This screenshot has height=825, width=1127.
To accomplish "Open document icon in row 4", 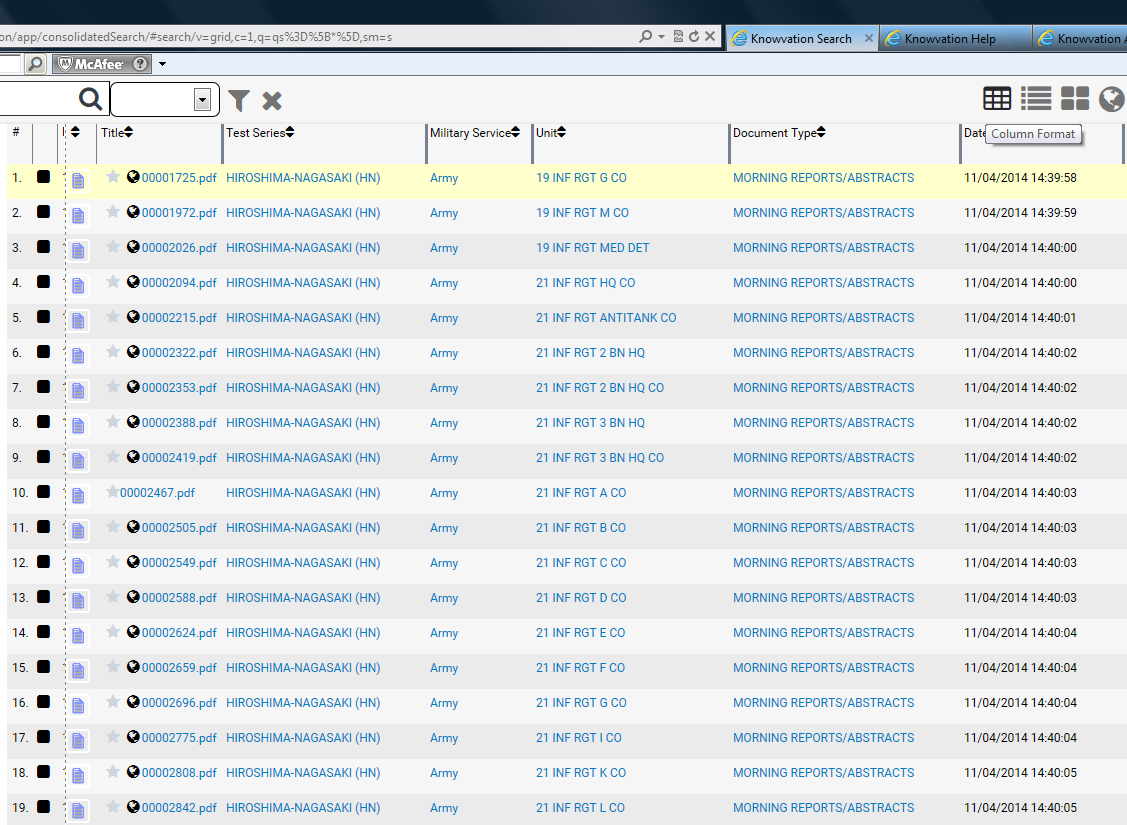I will pos(78,285).
